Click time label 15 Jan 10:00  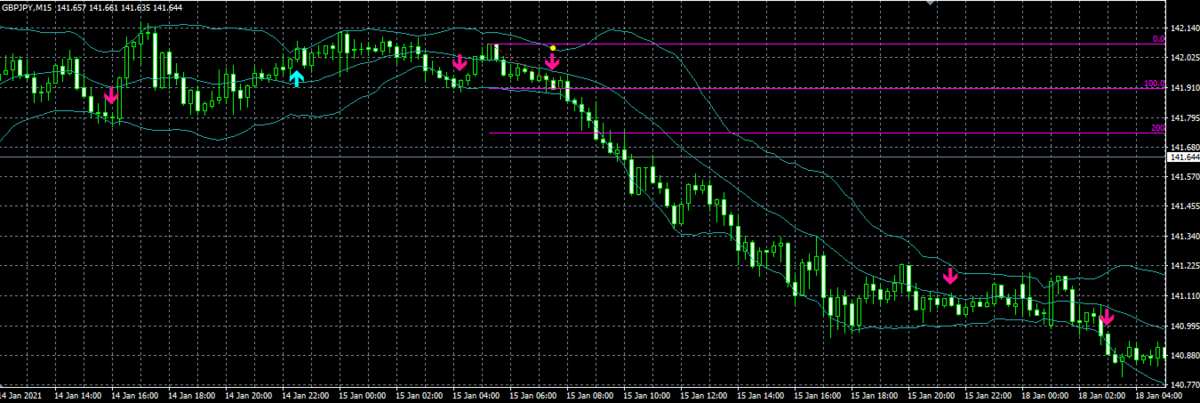coord(648,396)
